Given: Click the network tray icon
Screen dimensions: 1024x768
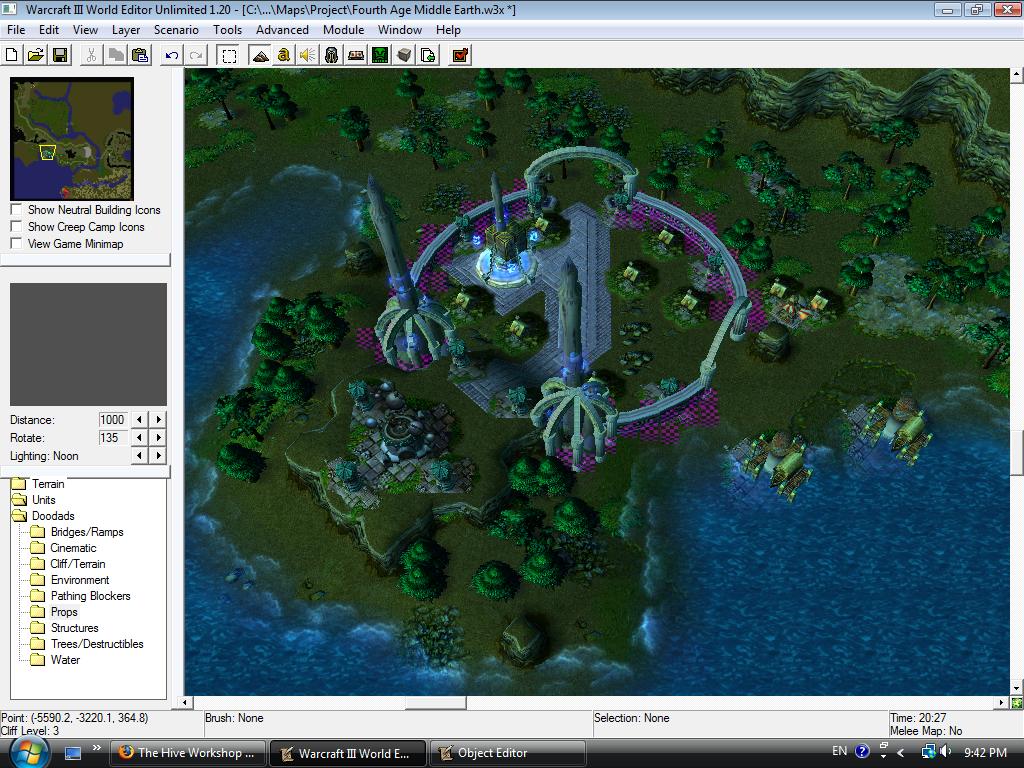Looking at the screenshot, I should (928, 752).
